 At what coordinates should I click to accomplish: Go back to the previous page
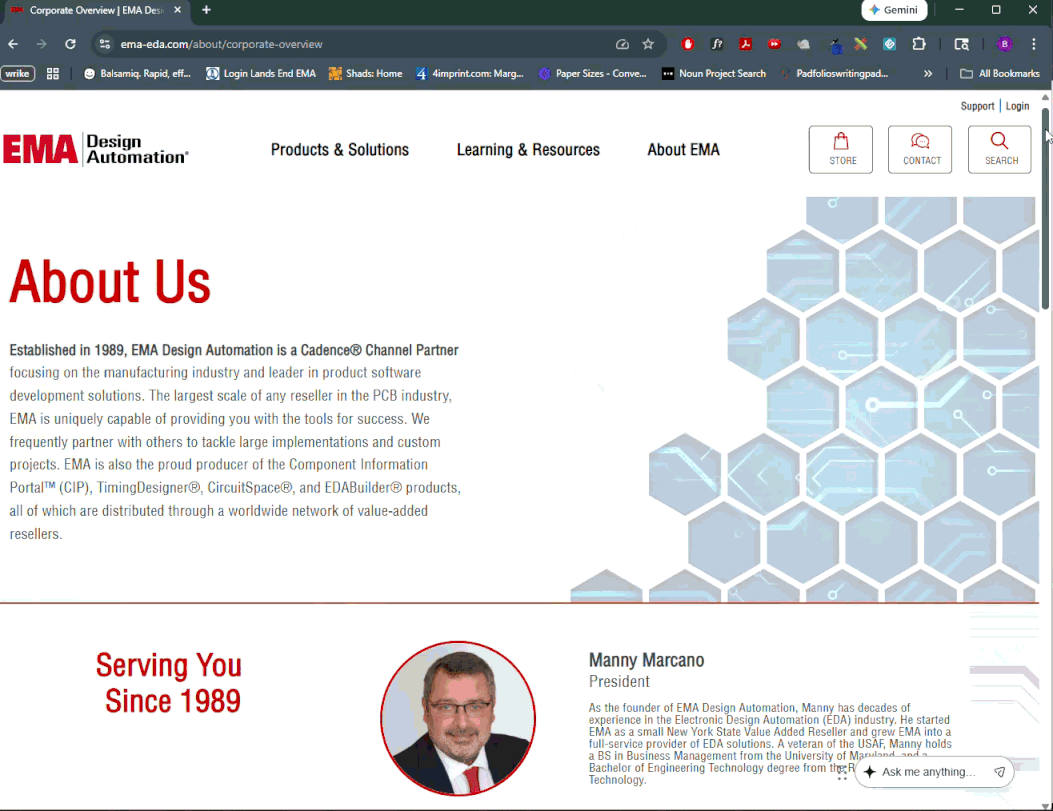13,44
